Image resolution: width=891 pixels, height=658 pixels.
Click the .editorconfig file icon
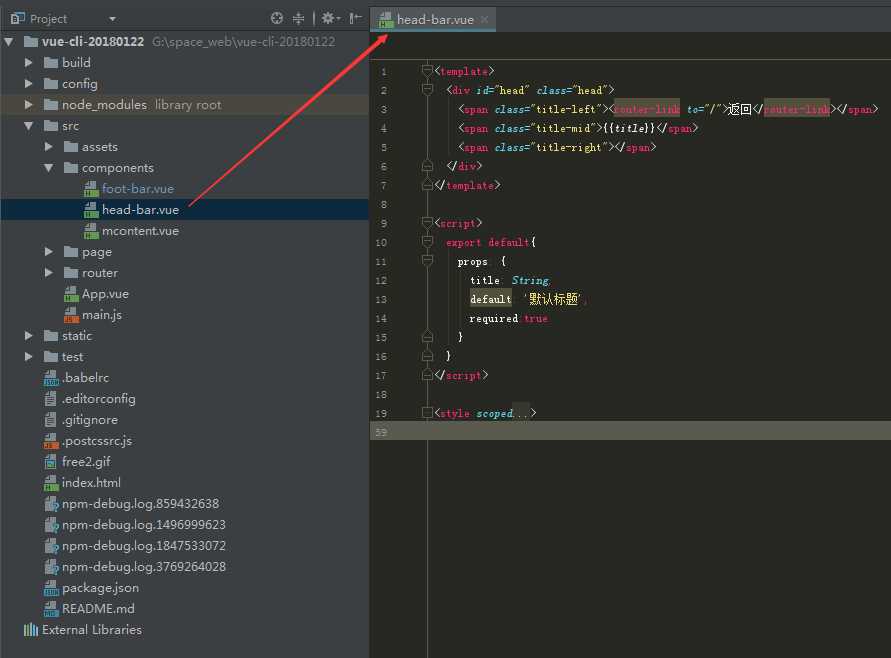coord(51,399)
